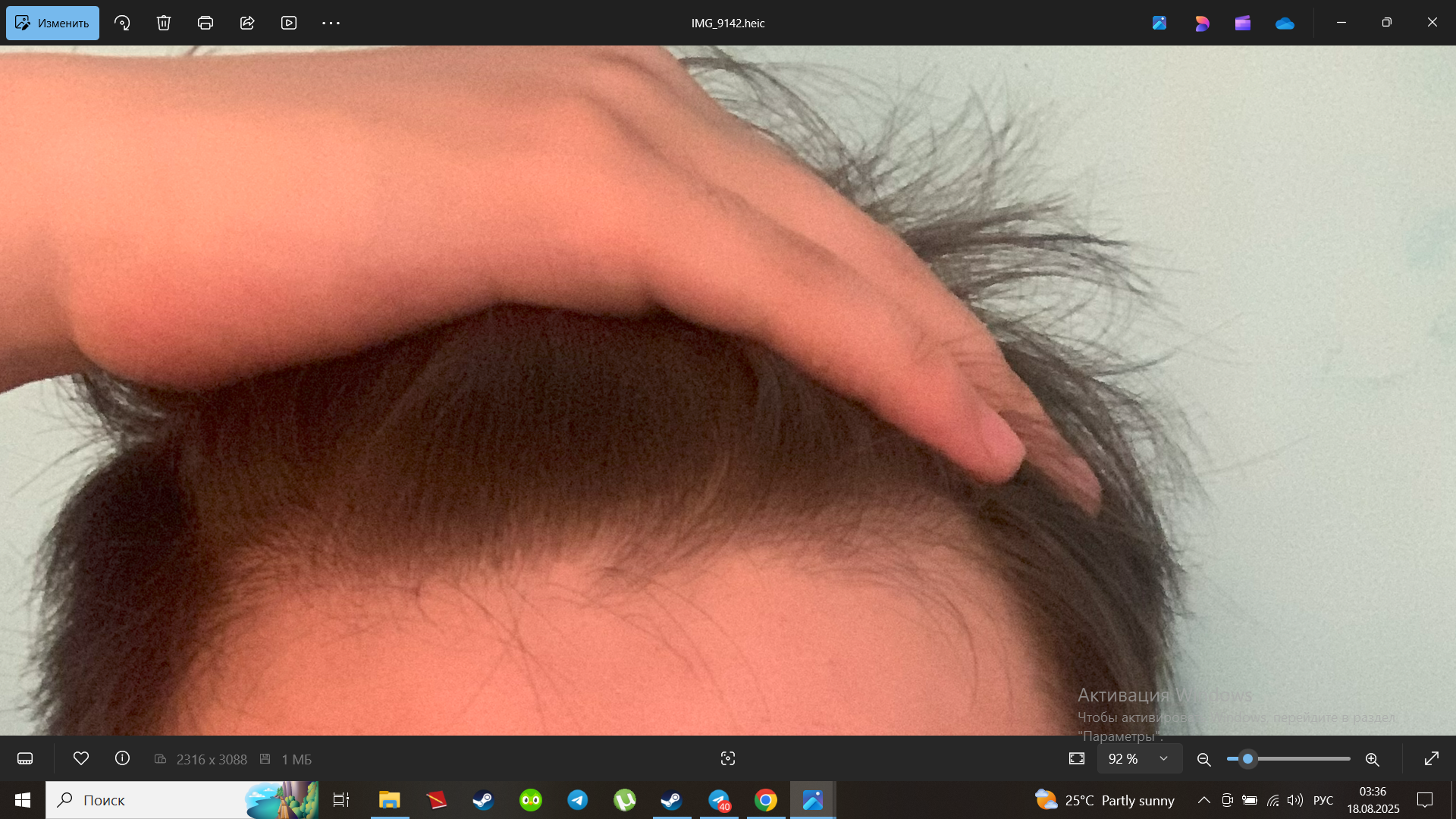Open Task View on the taskbar
This screenshot has height=819, width=1456.
point(341,800)
